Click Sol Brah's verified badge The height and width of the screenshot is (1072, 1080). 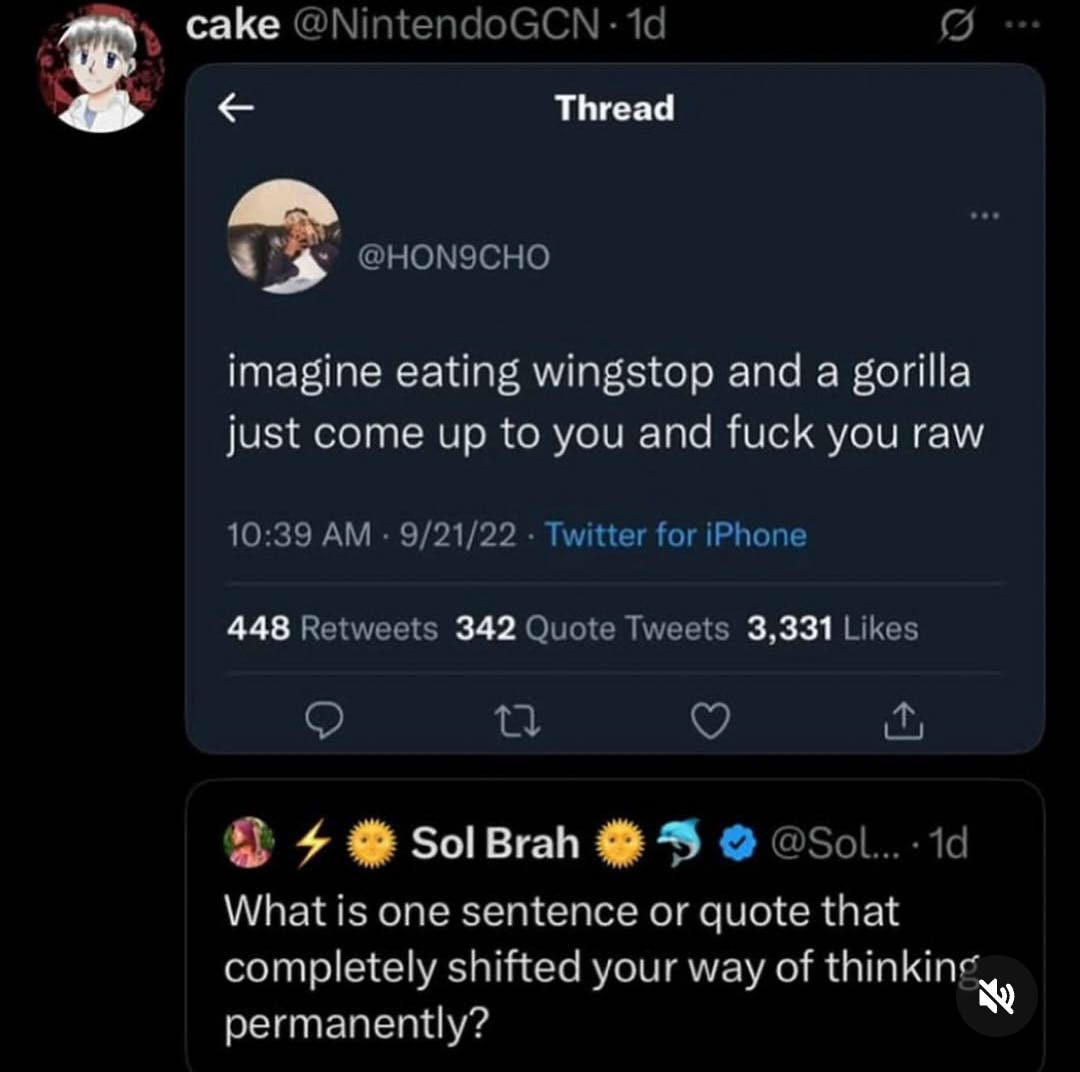[x=738, y=845]
